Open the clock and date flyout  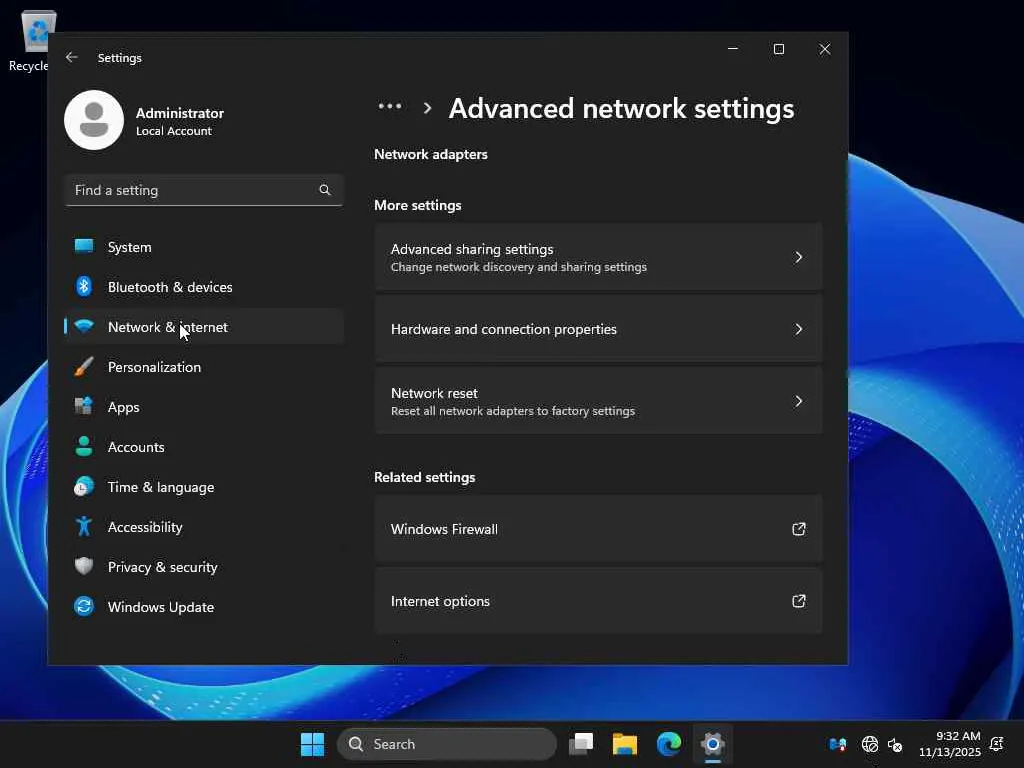click(950, 744)
